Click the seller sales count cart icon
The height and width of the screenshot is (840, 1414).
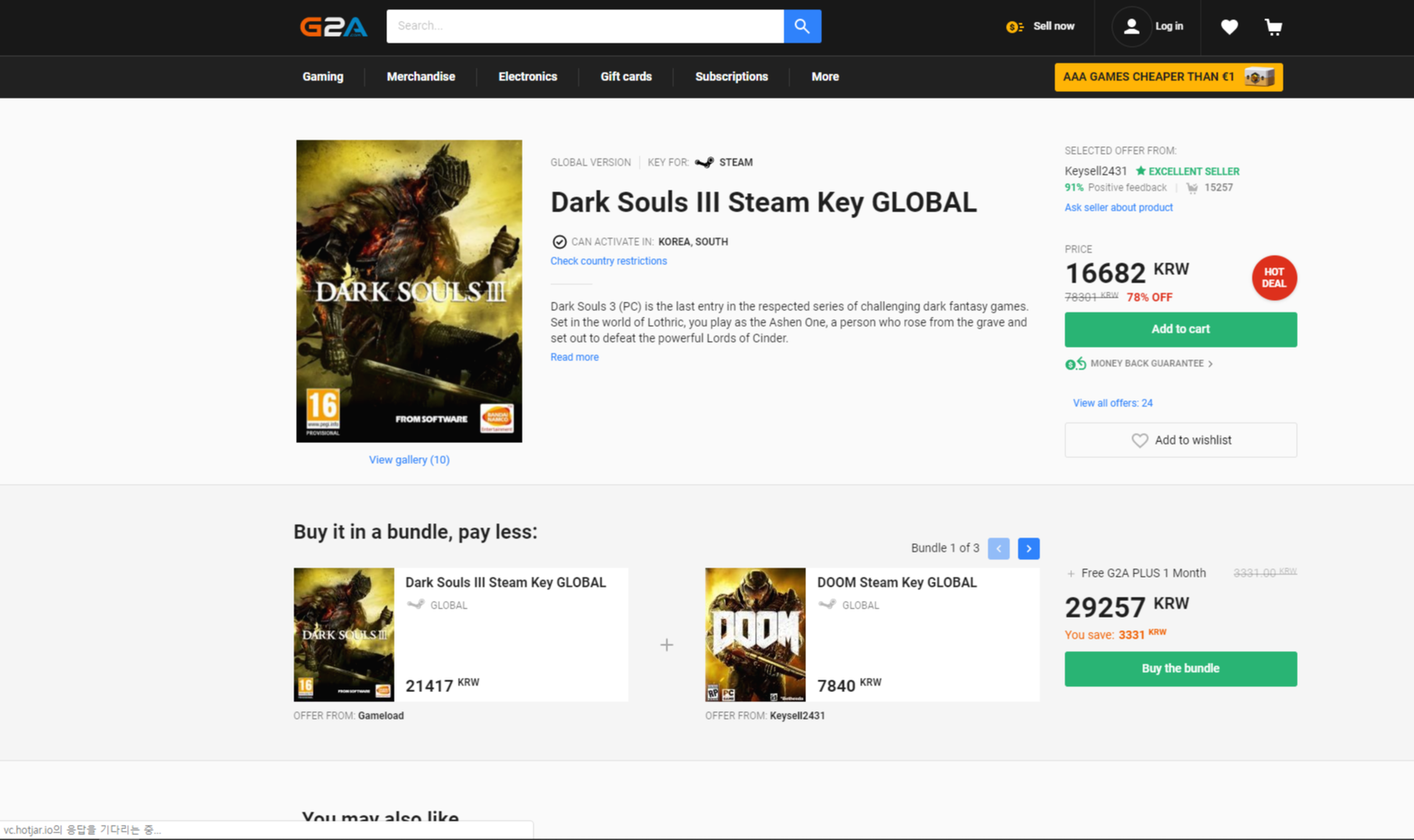tap(1192, 188)
